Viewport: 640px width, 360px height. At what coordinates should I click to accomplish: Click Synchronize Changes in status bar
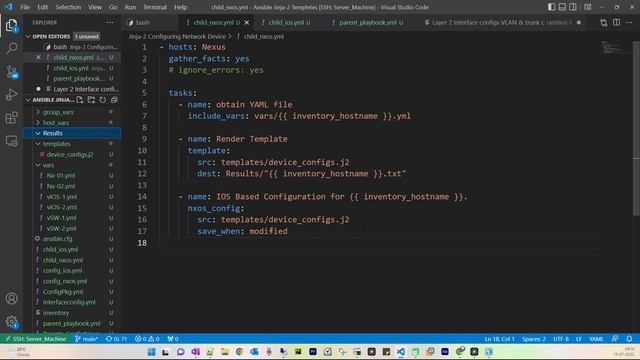pyautogui.click(x=116, y=339)
